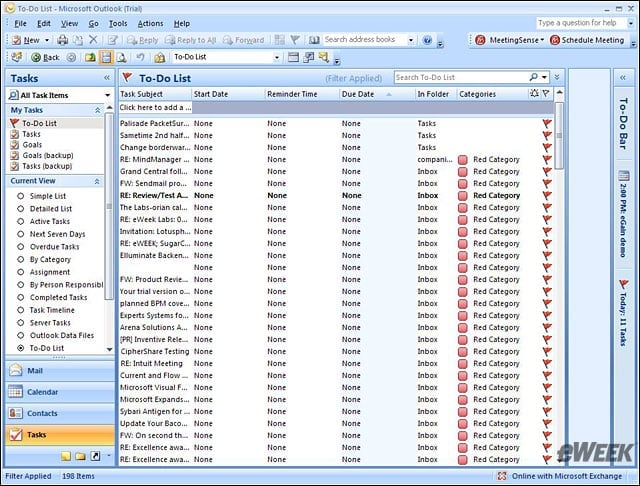Click Red Category swatch for Grand Central row

[462, 171]
